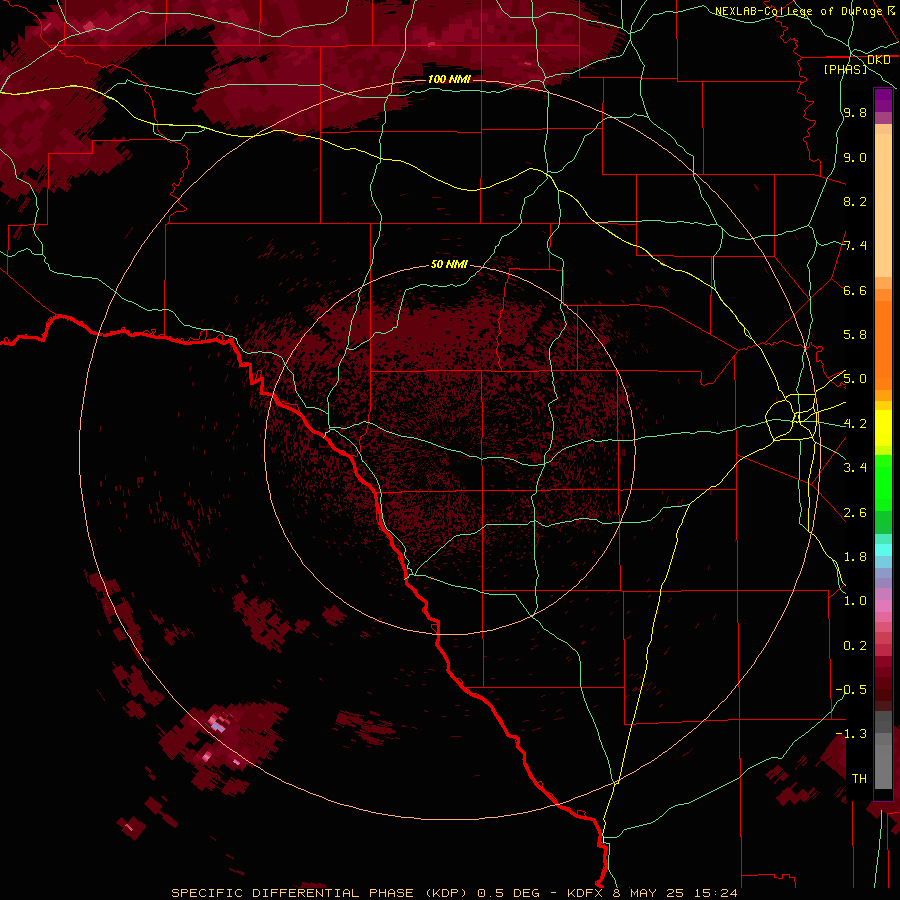The width and height of the screenshot is (900, 900).
Task: Click the cyan segment of the color bar
Action: point(883,550)
